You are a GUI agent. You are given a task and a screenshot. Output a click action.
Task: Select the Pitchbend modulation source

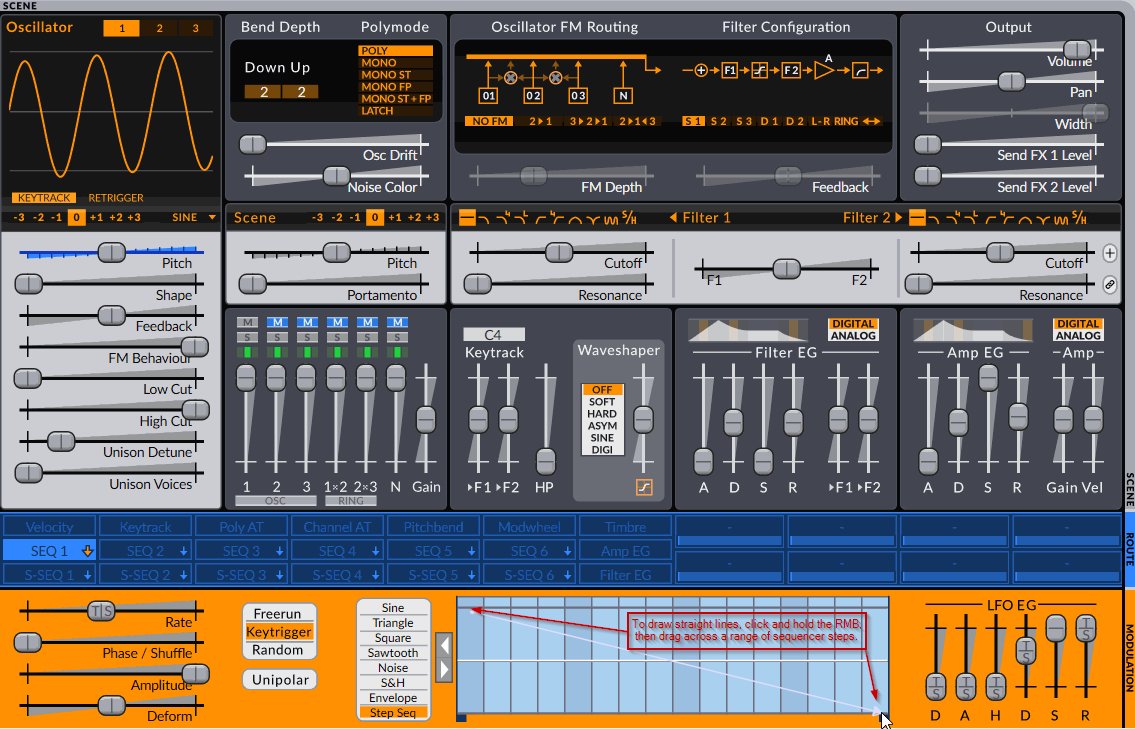point(433,527)
